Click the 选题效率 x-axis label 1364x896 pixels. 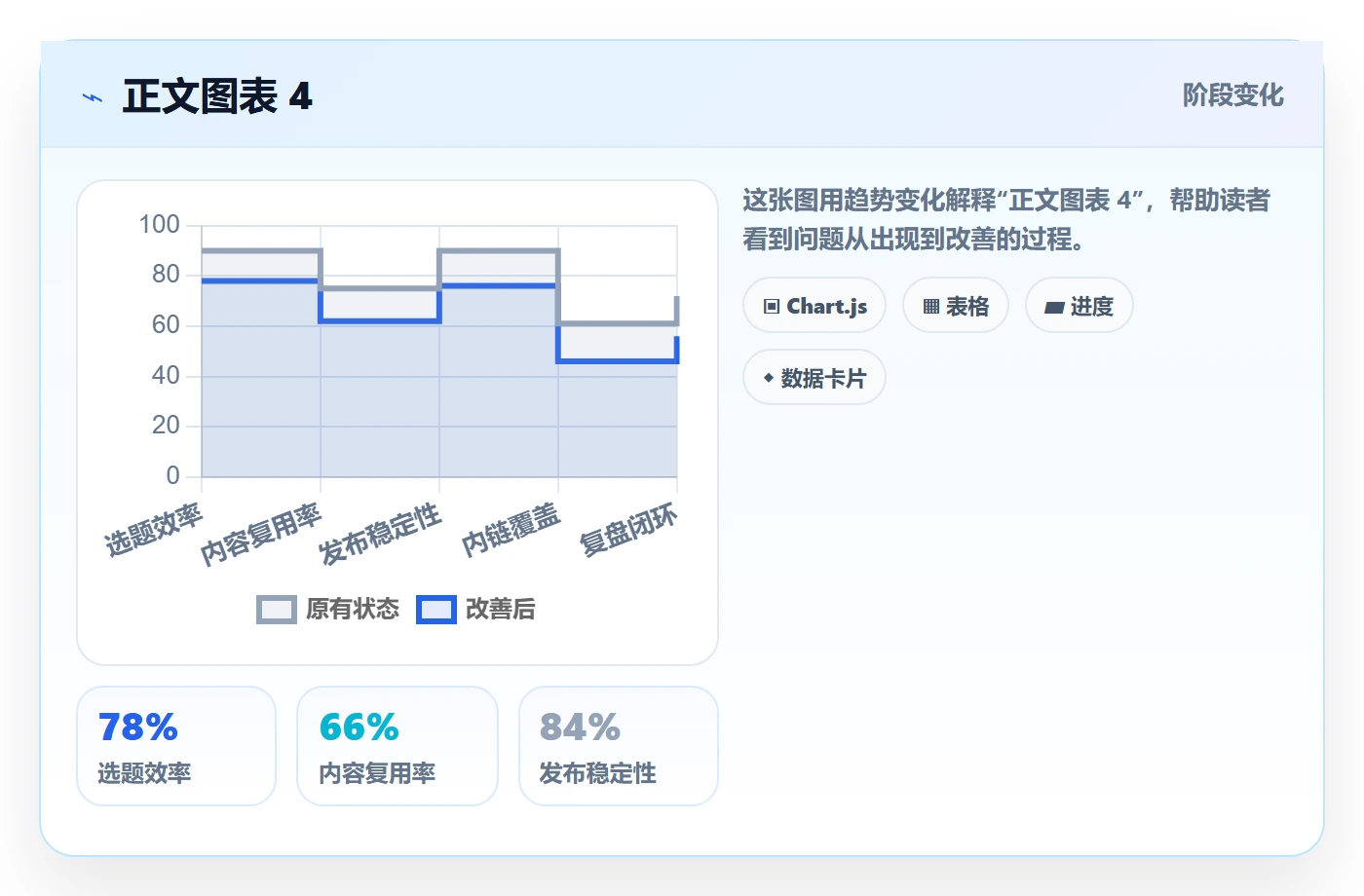(x=154, y=530)
